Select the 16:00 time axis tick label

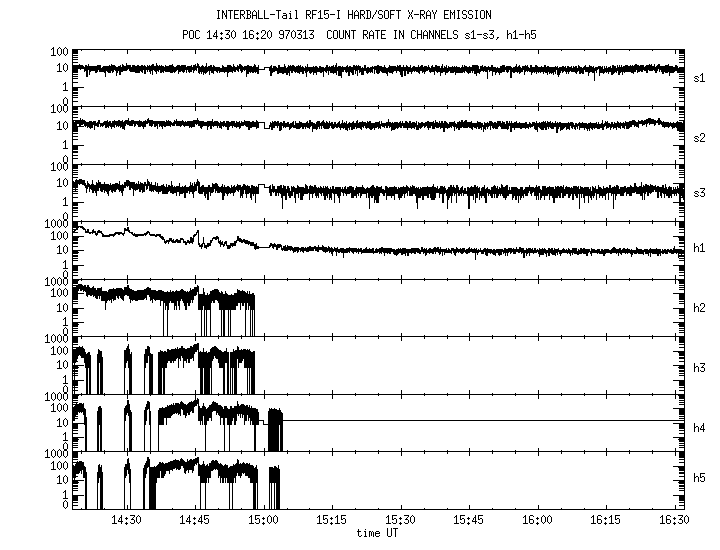(x=539, y=522)
